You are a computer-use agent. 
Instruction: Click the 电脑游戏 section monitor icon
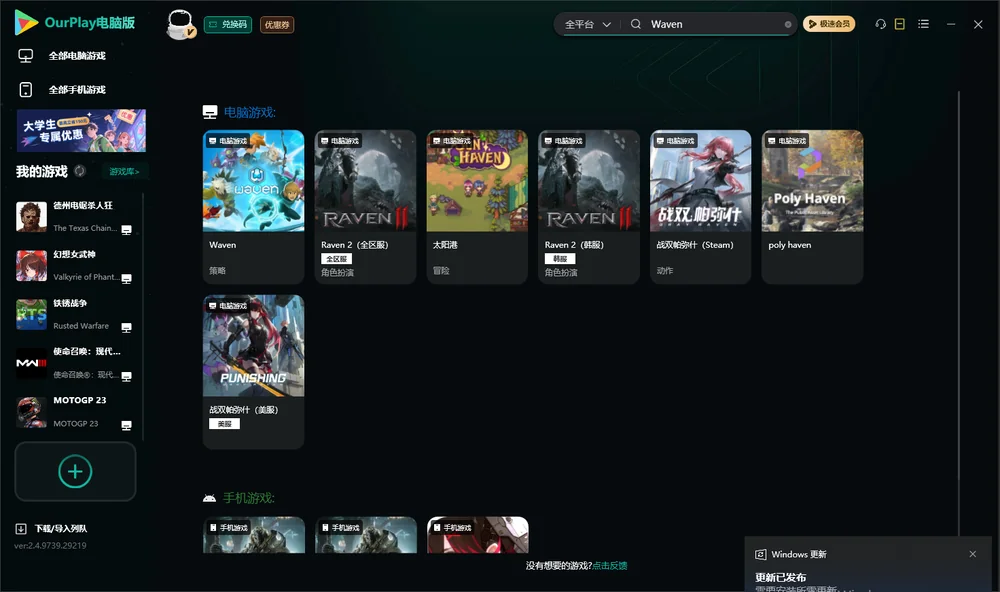point(210,112)
